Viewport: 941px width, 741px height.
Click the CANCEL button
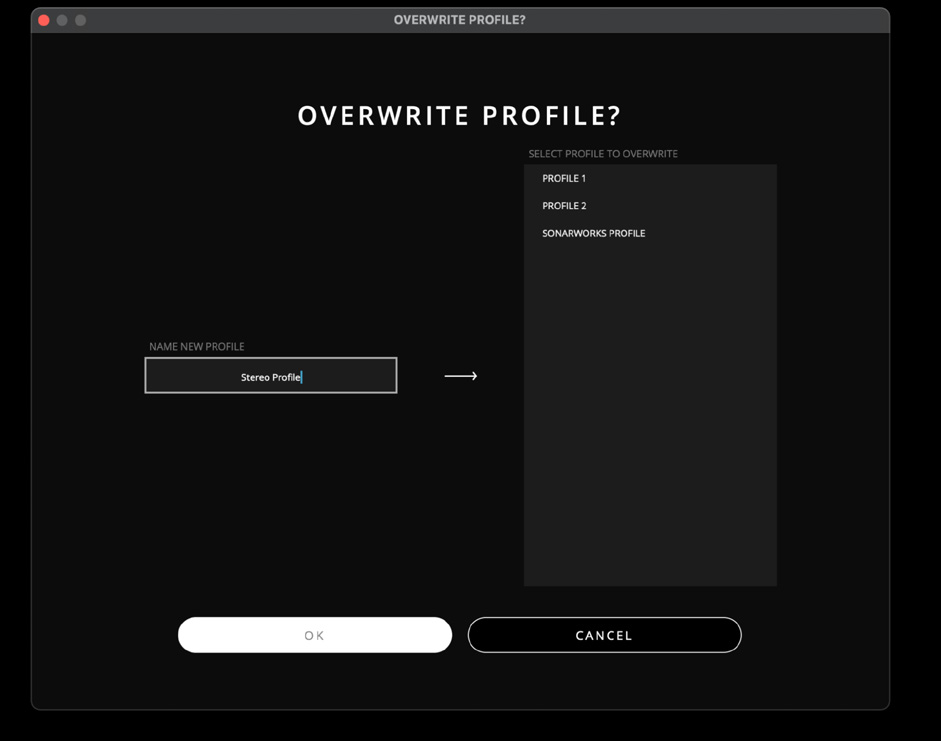pos(604,635)
